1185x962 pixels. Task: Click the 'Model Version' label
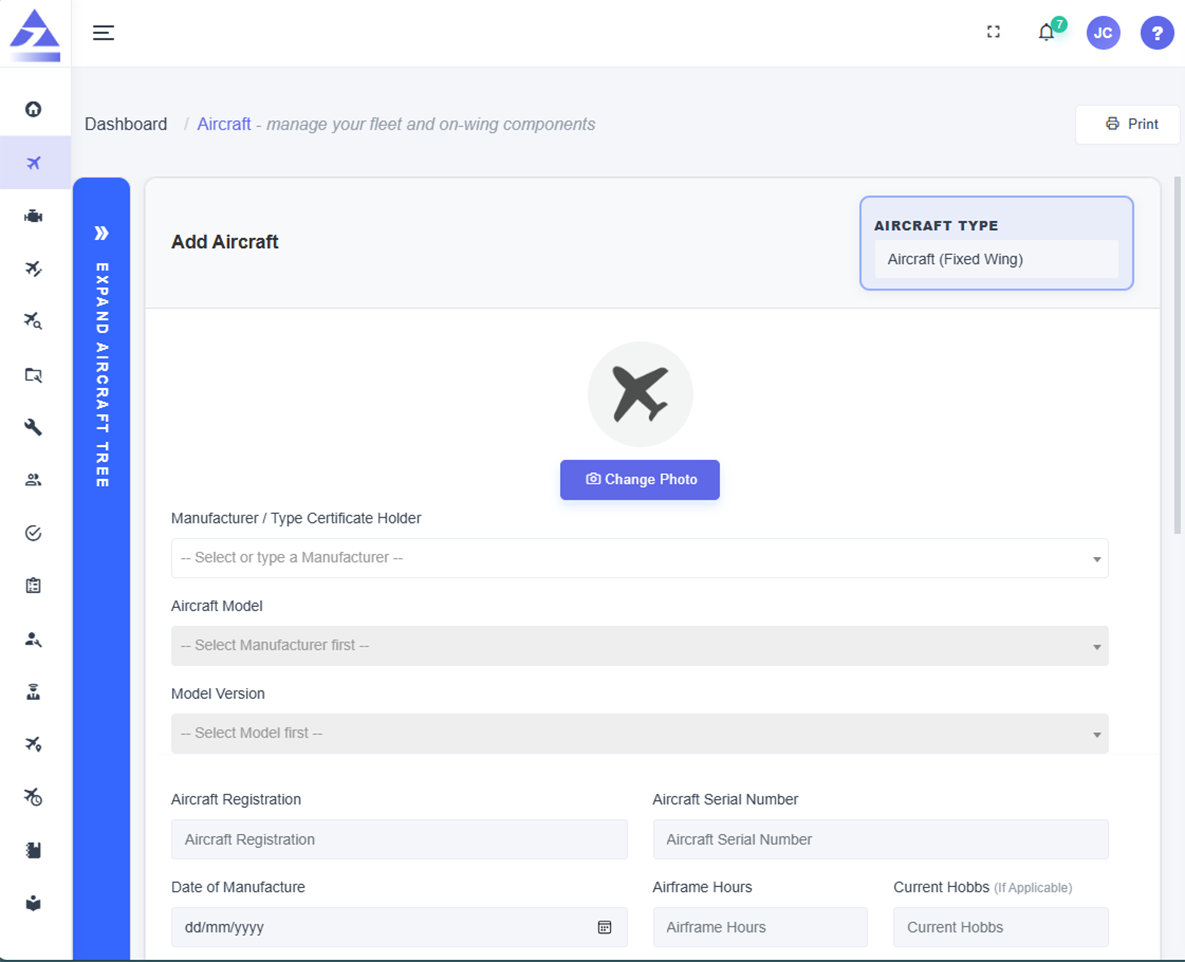coord(218,694)
